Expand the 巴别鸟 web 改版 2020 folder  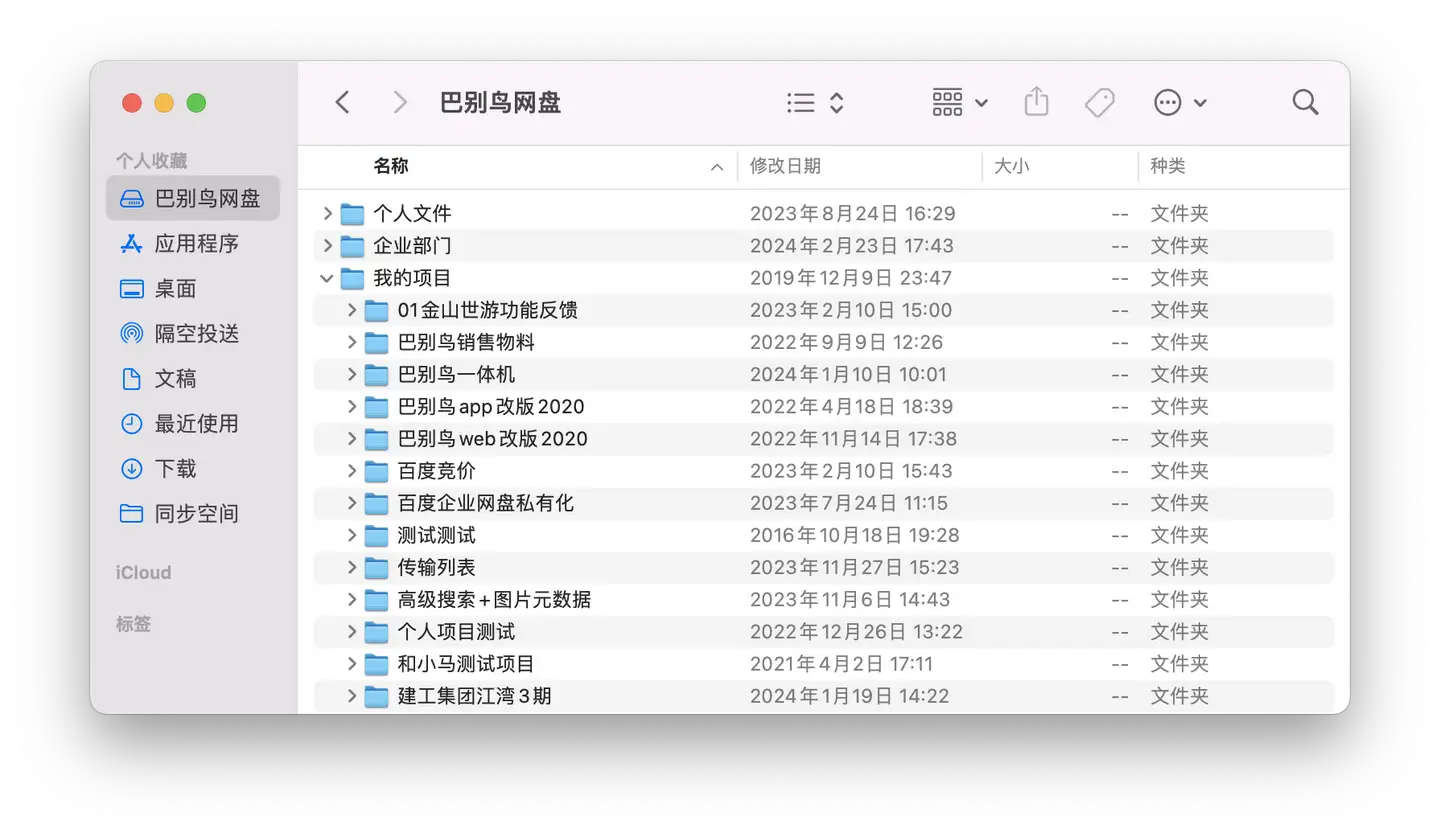pyautogui.click(x=351, y=438)
